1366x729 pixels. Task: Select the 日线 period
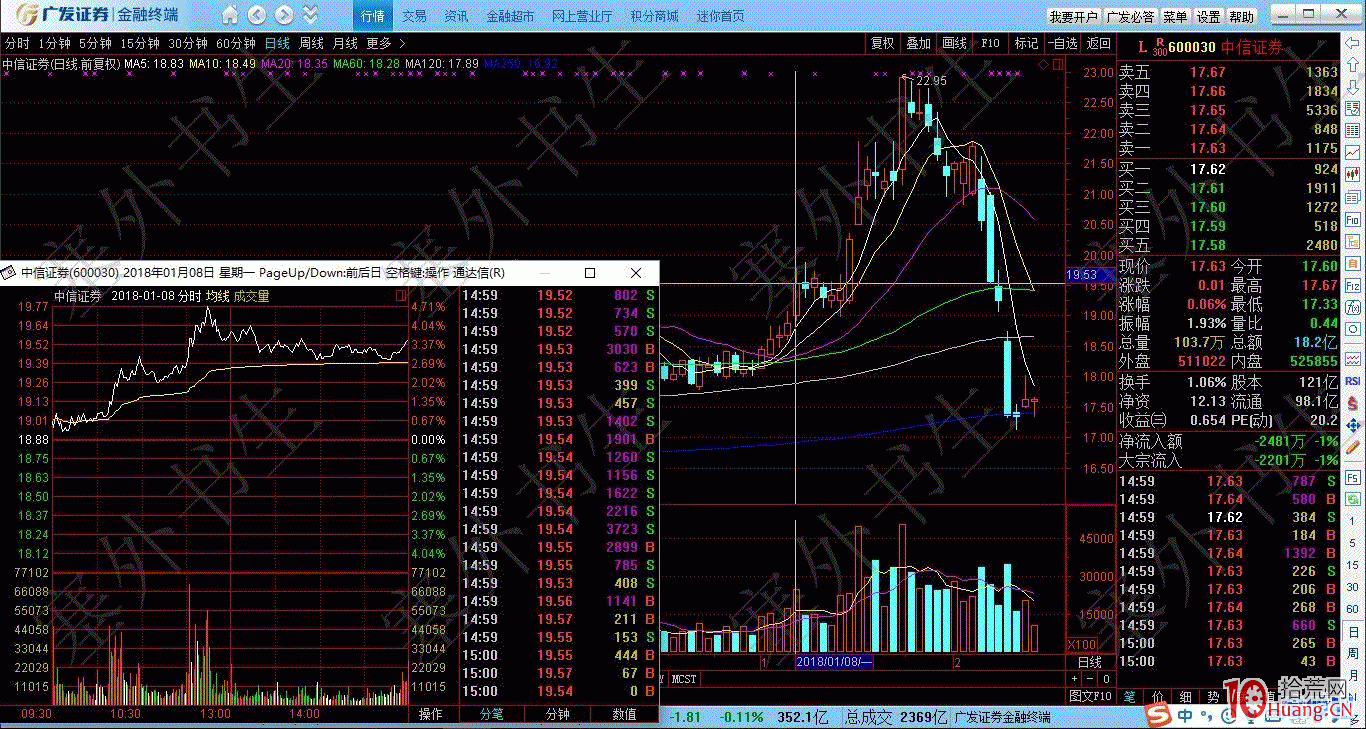[x=277, y=43]
